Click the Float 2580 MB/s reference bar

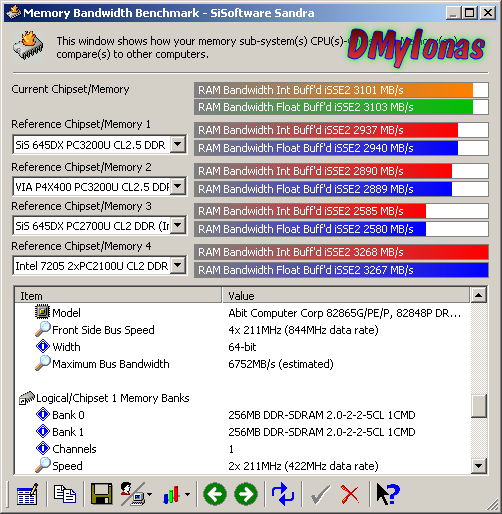tap(341, 229)
